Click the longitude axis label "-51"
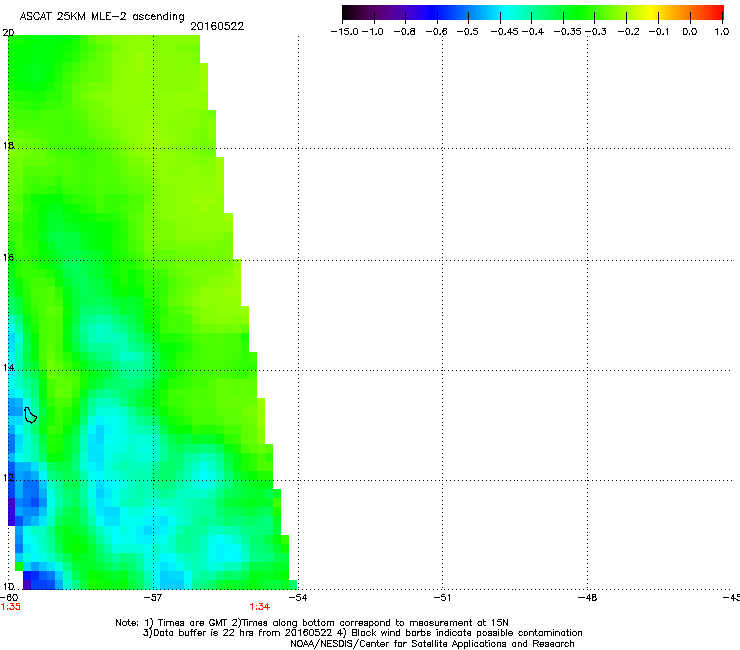 (x=442, y=598)
